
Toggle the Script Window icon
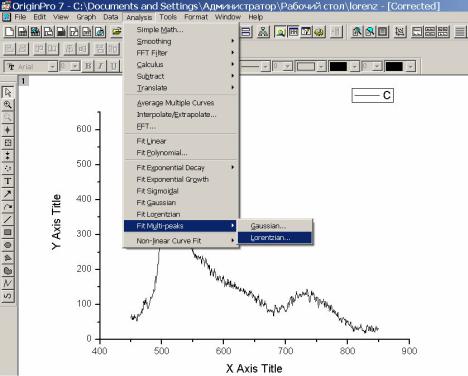(x=306, y=32)
